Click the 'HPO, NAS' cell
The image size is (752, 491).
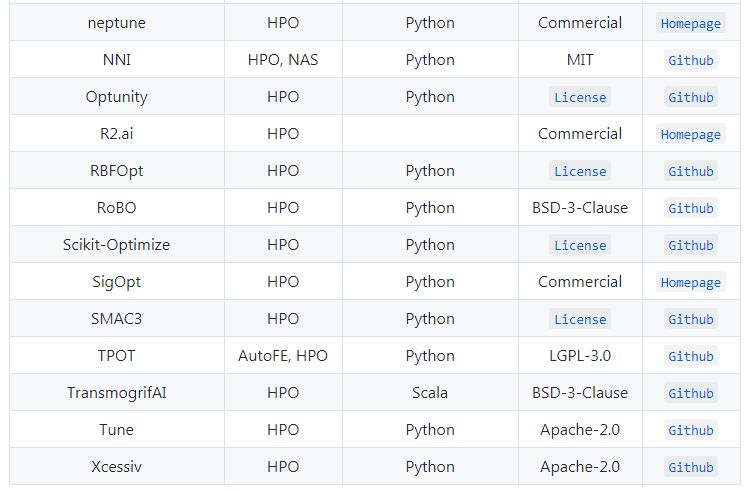pos(283,59)
